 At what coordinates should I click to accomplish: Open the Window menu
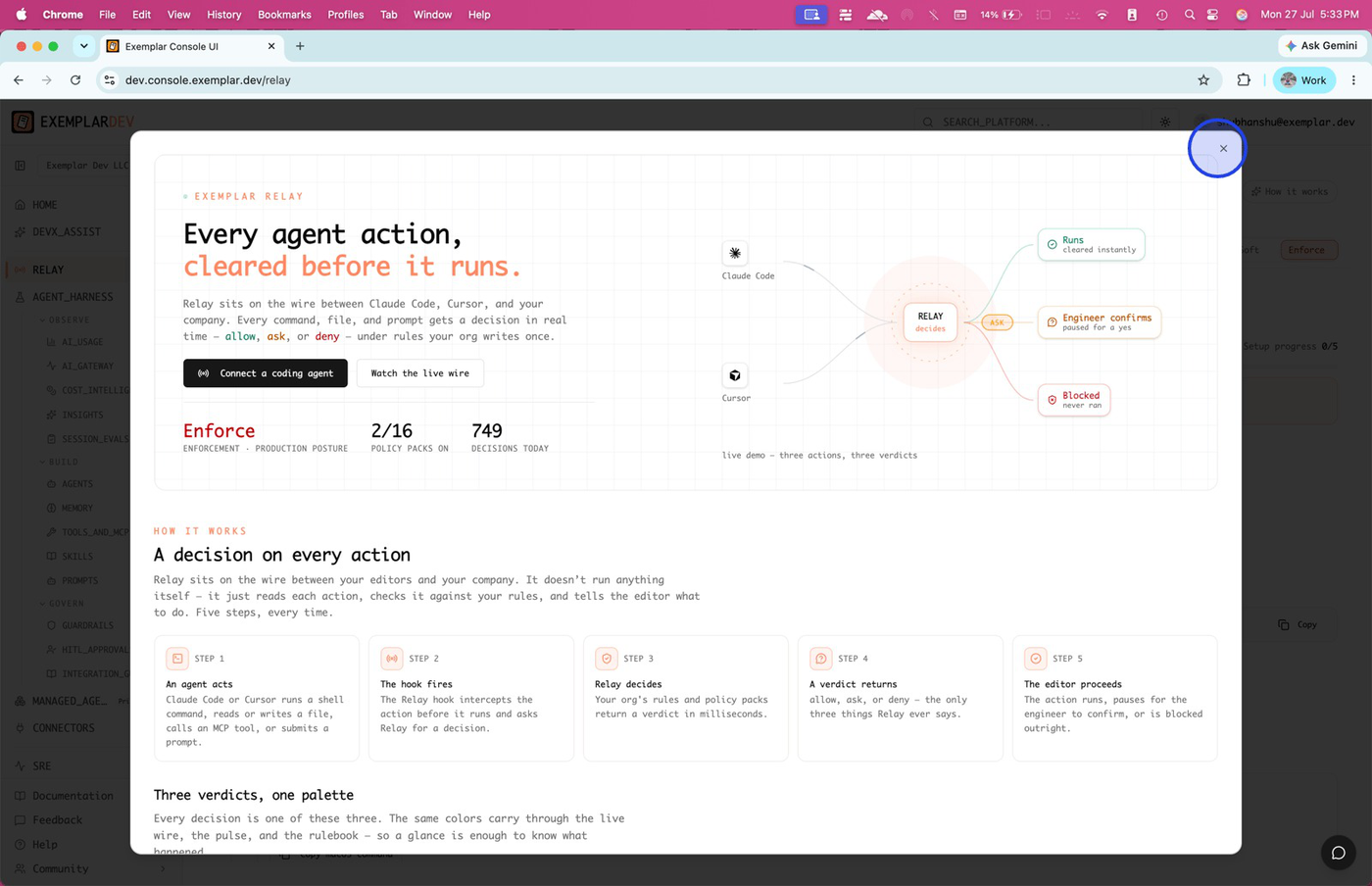[x=432, y=15]
